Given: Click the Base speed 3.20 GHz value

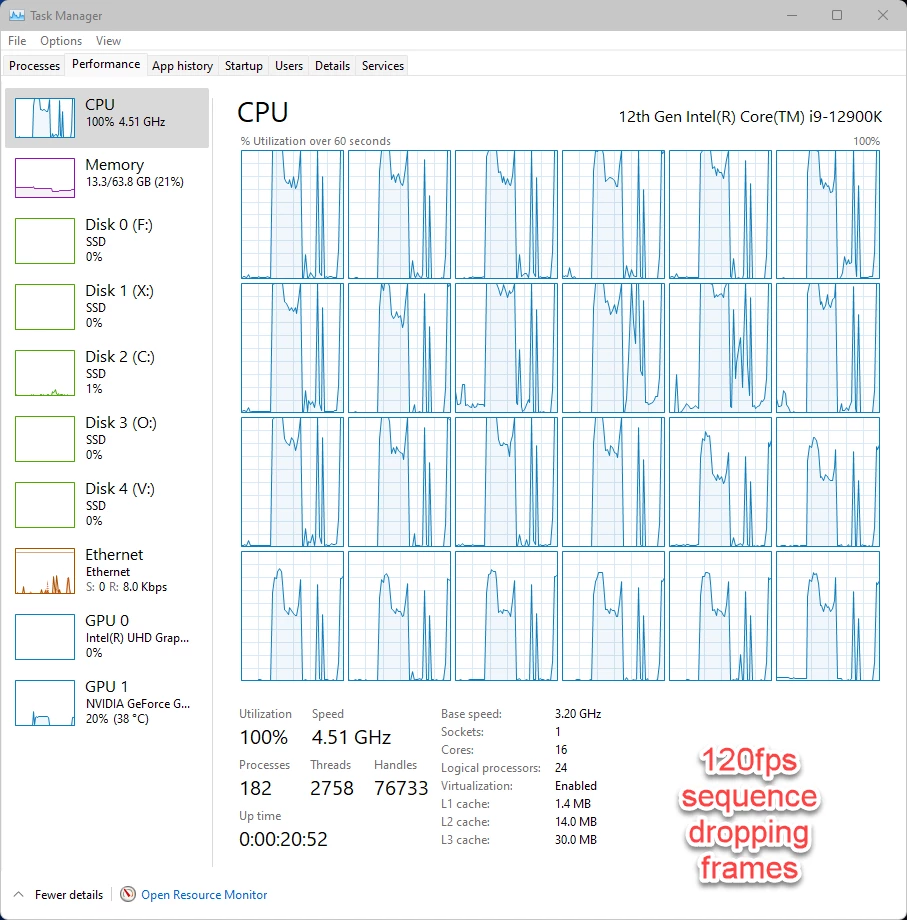Looking at the screenshot, I should (578, 714).
